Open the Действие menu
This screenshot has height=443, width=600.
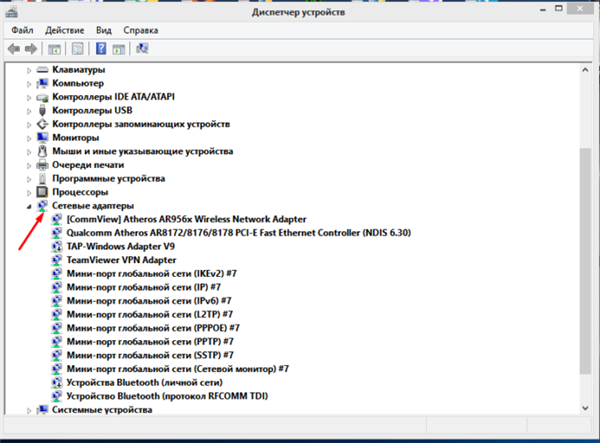(x=65, y=30)
